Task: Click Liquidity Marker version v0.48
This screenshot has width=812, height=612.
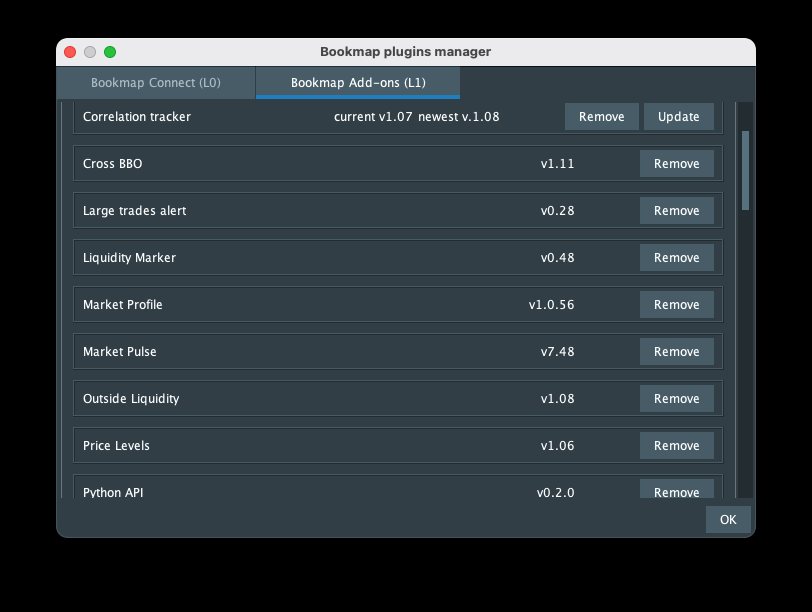Action: [557, 257]
